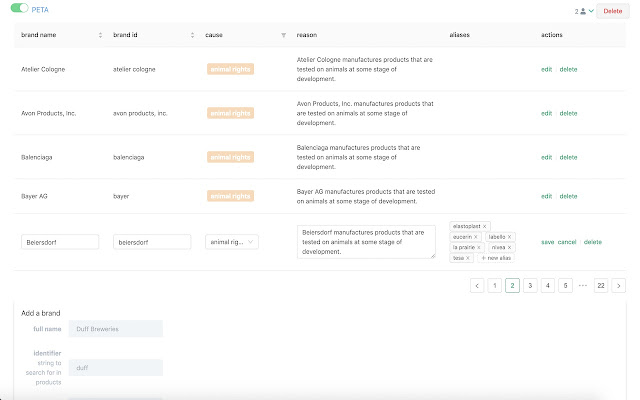Screen dimensions: 640x400
Task: Click animal rights tag for Balenciaga
Action: pyautogui.click(x=230, y=157)
